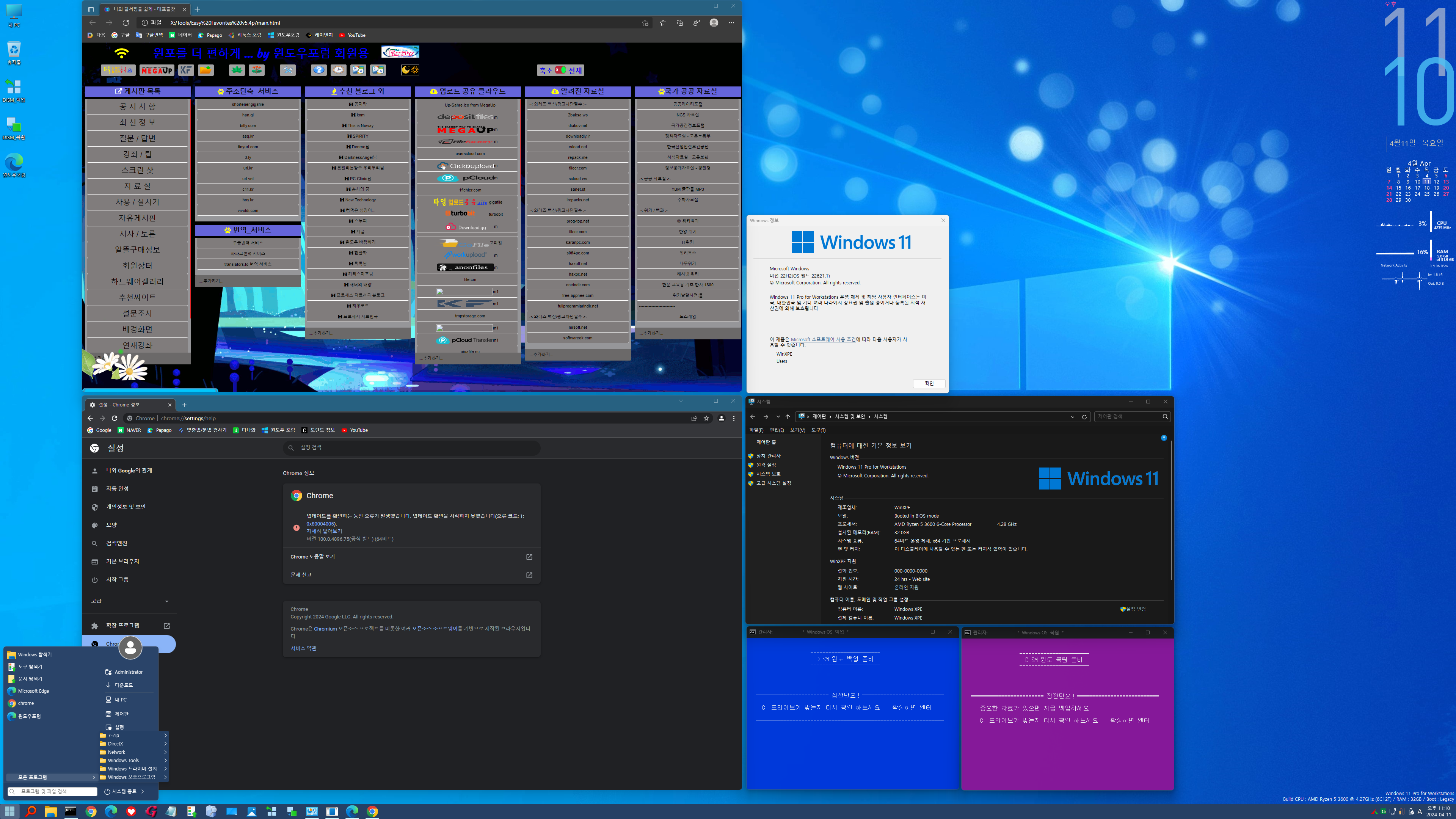Click the blue question mark help icon
This screenshot has width=1456, height=819.
pyautogui.click(x=319, y=70)
